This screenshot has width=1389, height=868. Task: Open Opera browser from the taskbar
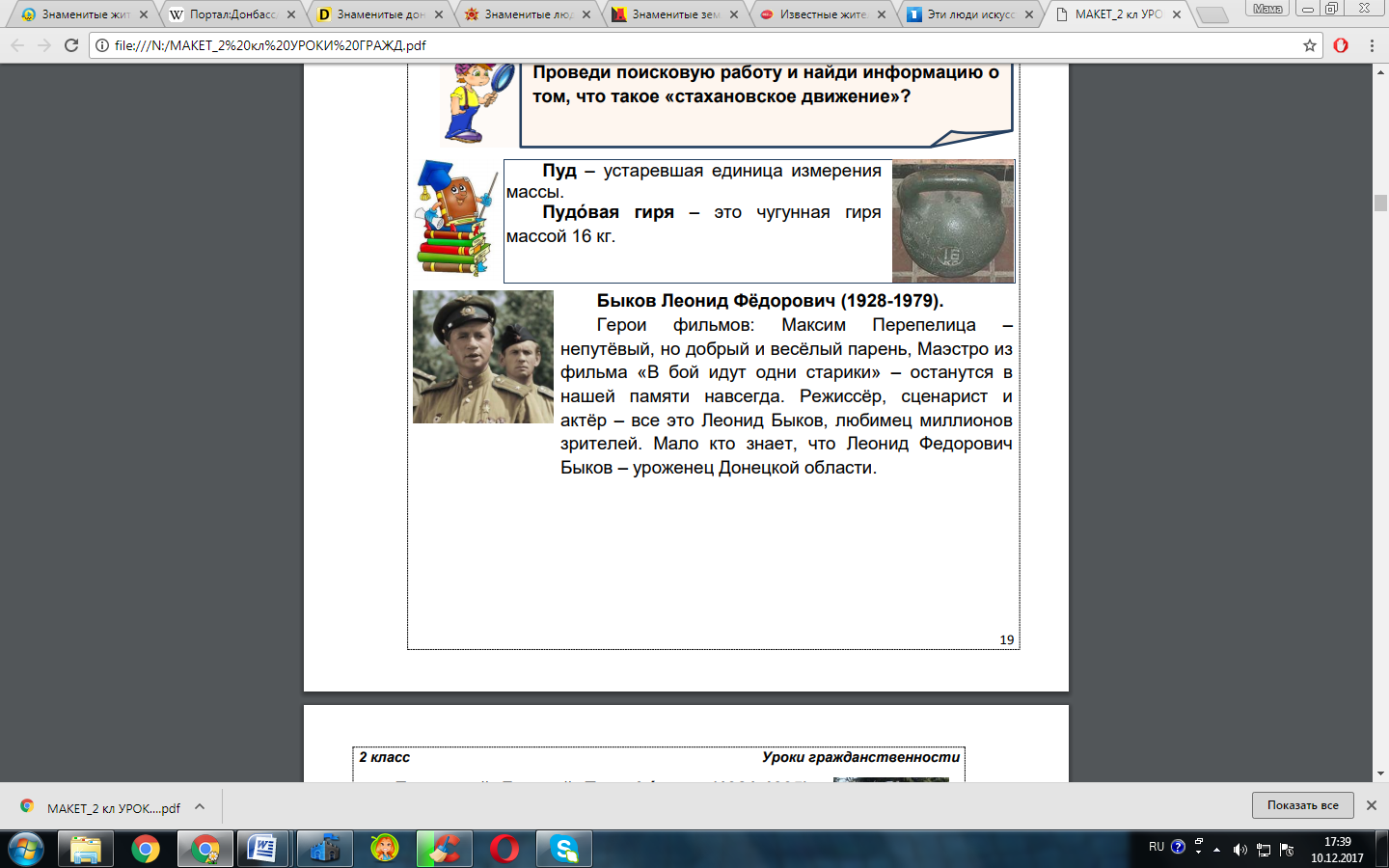tap(504, 849)
